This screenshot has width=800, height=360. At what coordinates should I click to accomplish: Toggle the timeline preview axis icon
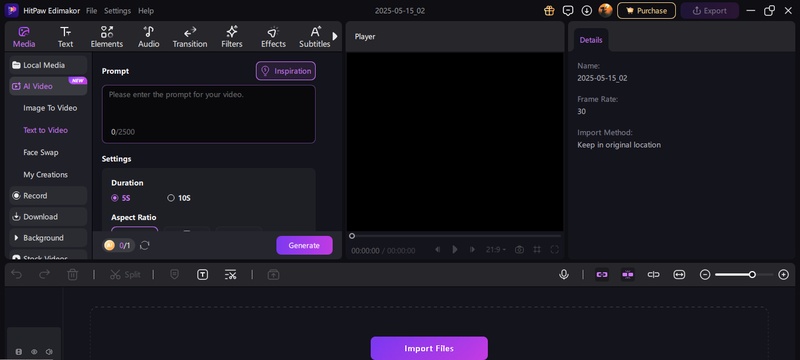pyautogui.click(x=654, y=275)
